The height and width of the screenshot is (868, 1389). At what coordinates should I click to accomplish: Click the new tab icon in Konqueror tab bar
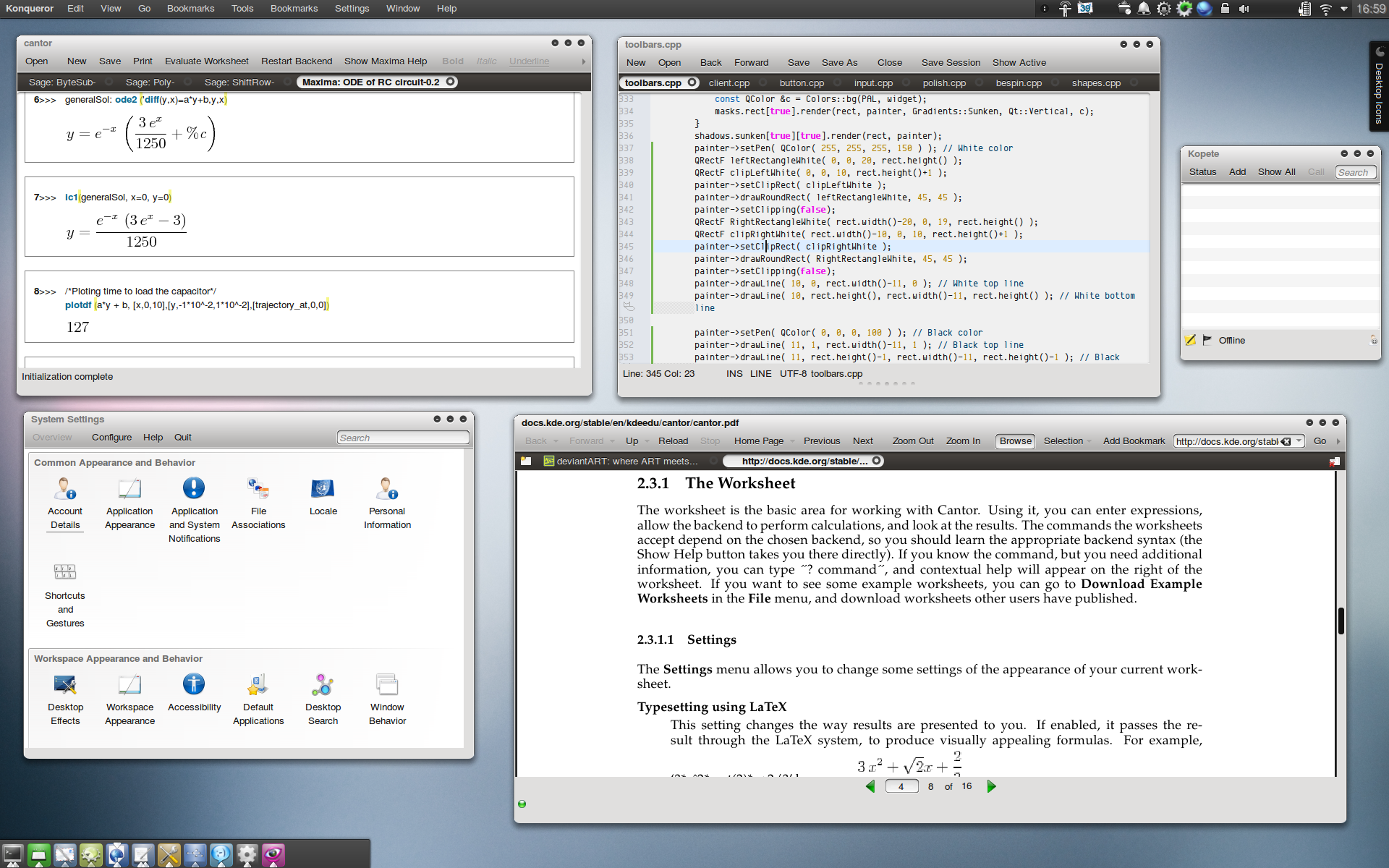click(x=526, y=461)
